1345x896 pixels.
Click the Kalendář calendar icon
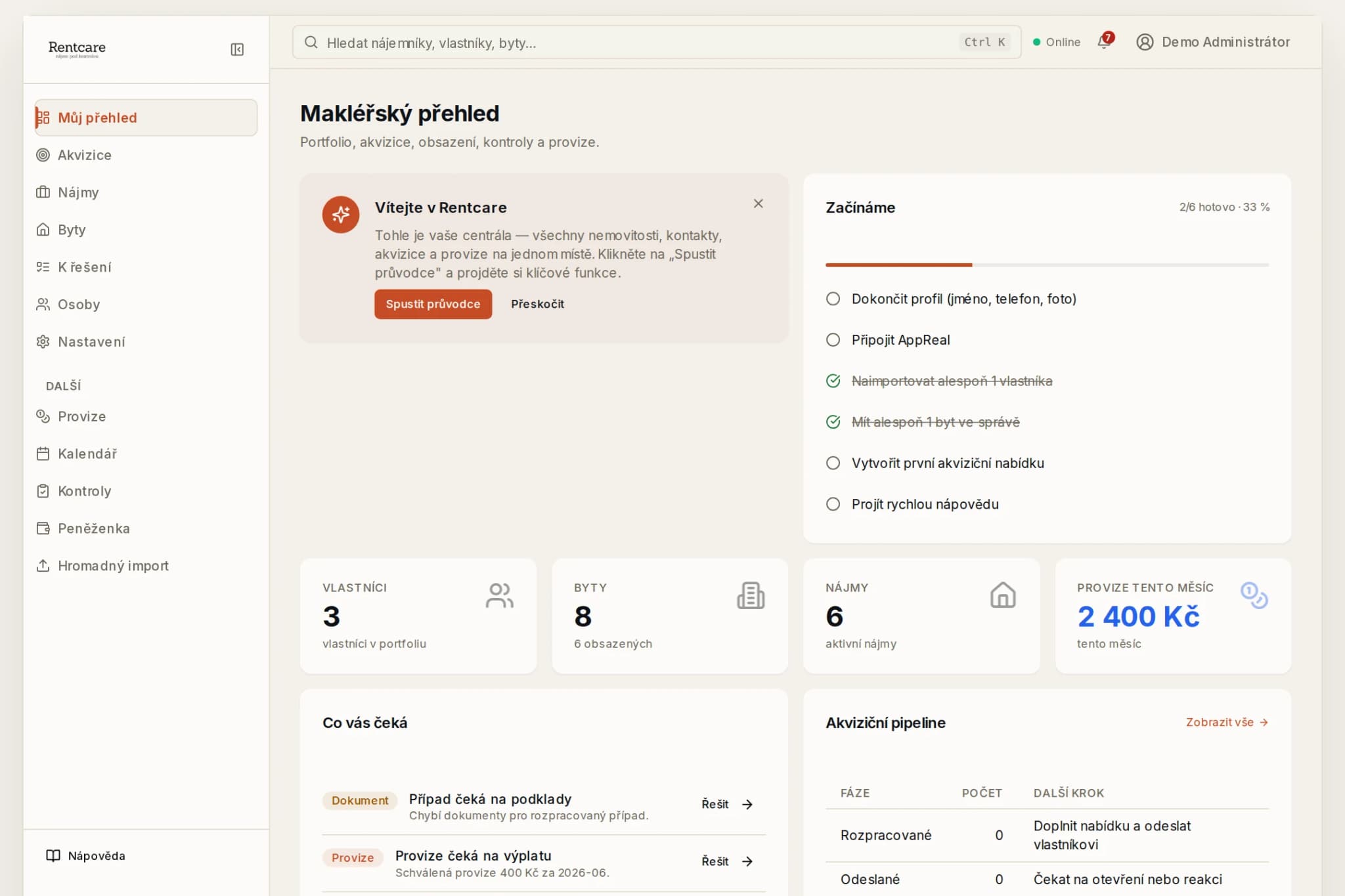click(43, 454)
